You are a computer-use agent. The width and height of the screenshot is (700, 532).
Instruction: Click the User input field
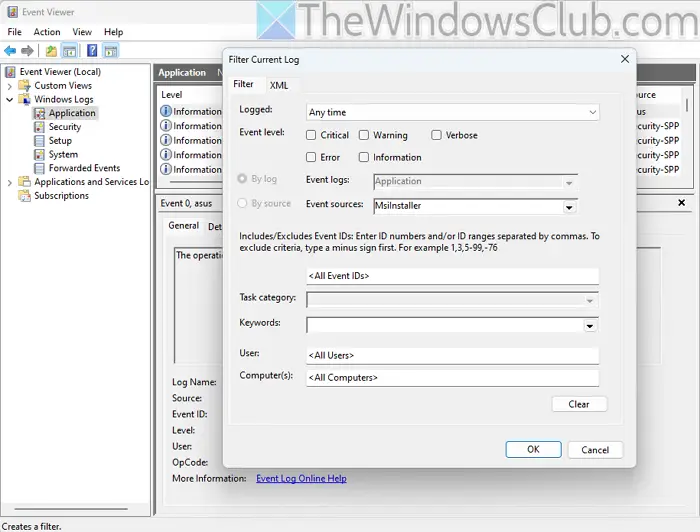pos(452,355)
